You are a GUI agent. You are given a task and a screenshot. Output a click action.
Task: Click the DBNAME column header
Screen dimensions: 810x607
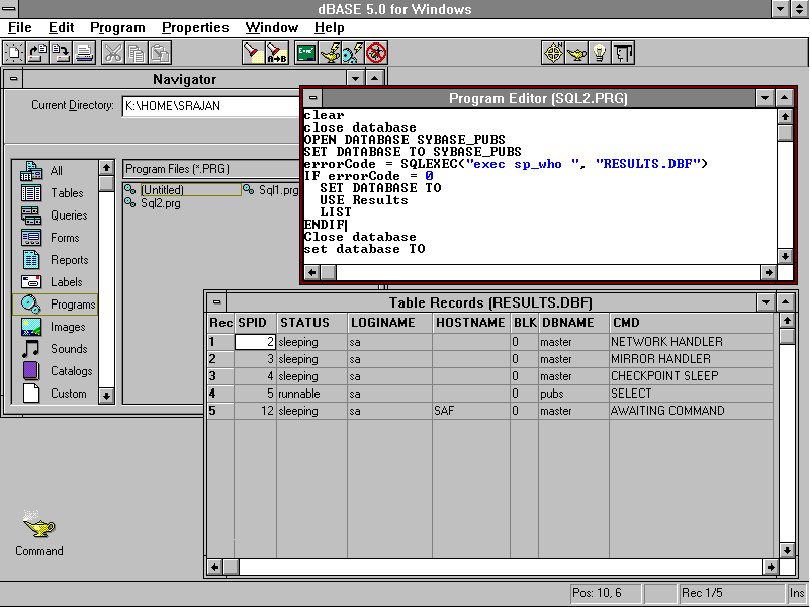pos(573,322)
